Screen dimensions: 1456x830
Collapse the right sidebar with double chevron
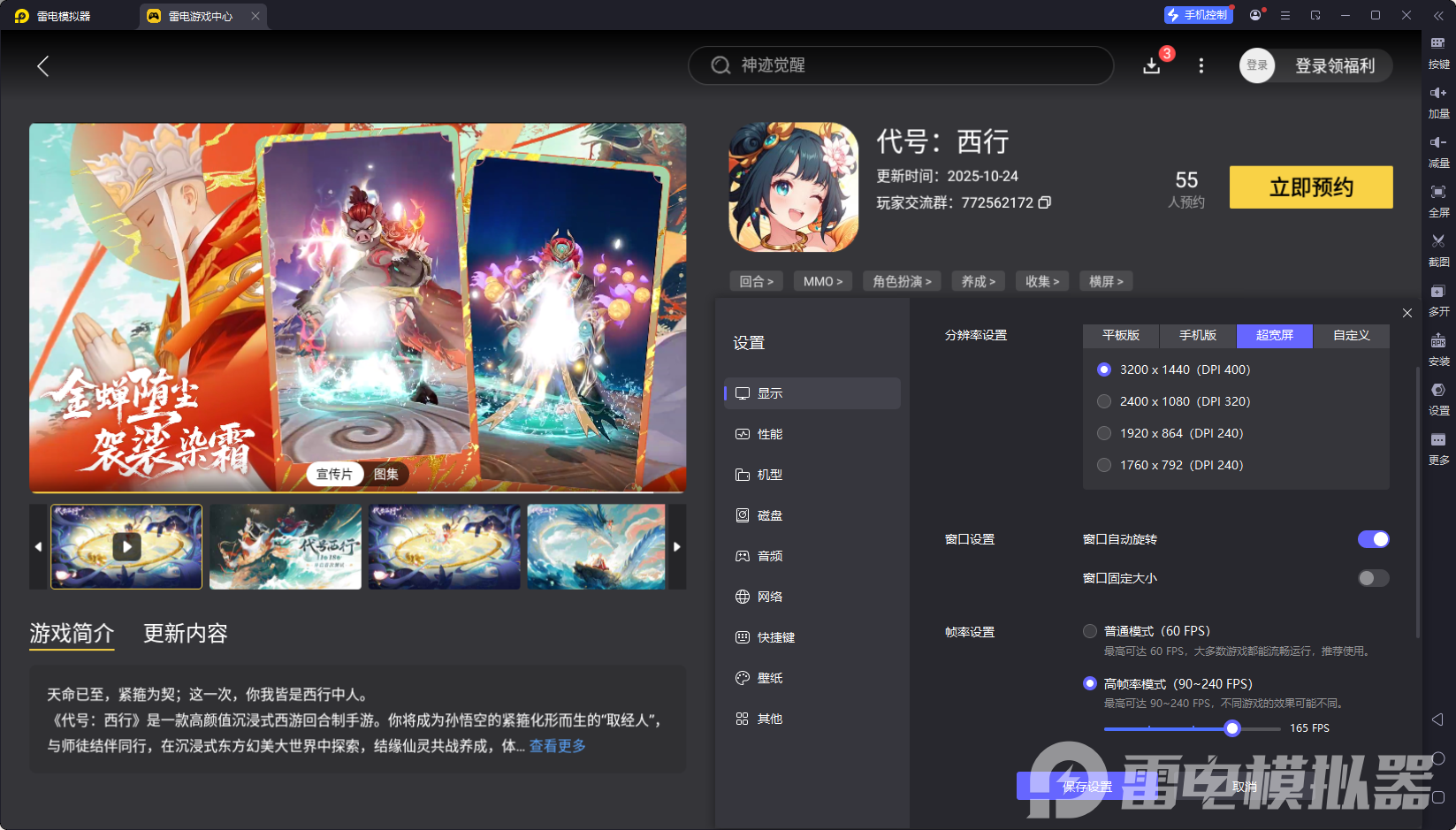1438,15
